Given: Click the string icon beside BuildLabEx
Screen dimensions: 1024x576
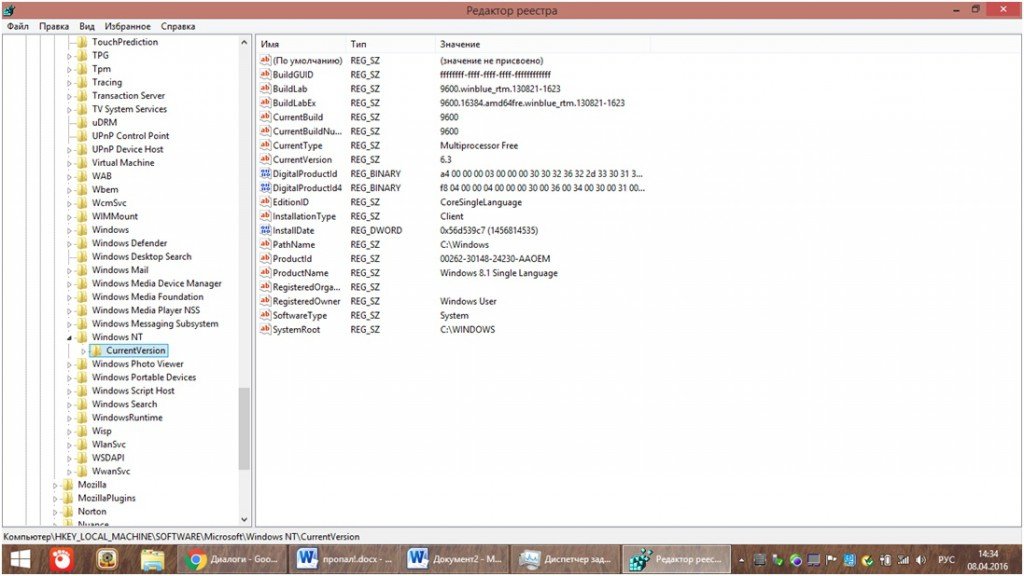Looking at the screenshot, I should click(265, 103).
